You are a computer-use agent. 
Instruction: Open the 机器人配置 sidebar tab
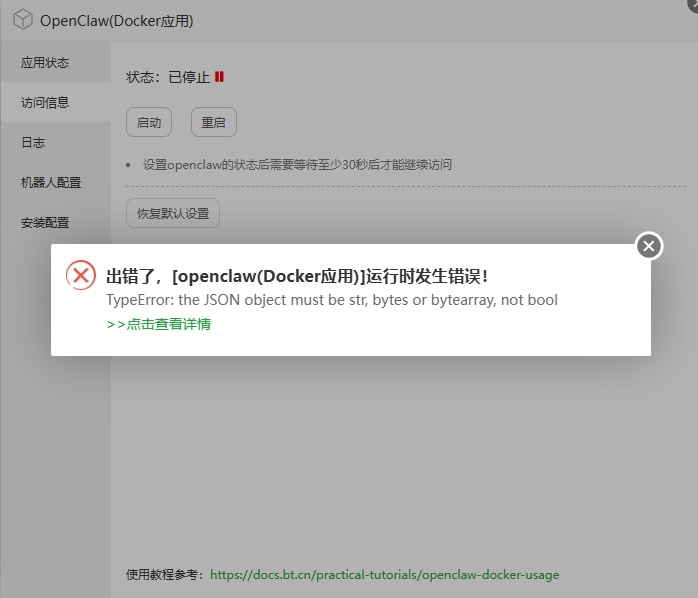[x=56, y=183]
